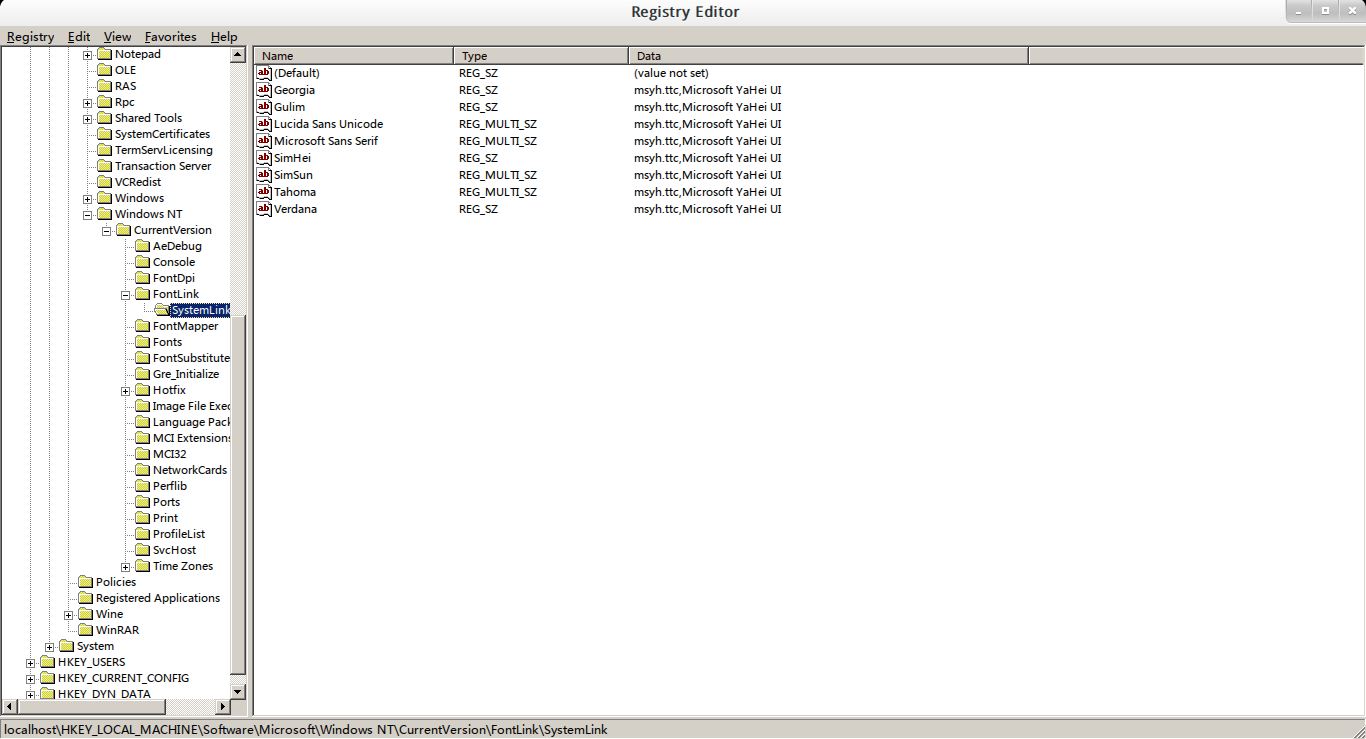1366x739 pixels.
Task: Select the NetworkCards key
Action: [190, 470]
